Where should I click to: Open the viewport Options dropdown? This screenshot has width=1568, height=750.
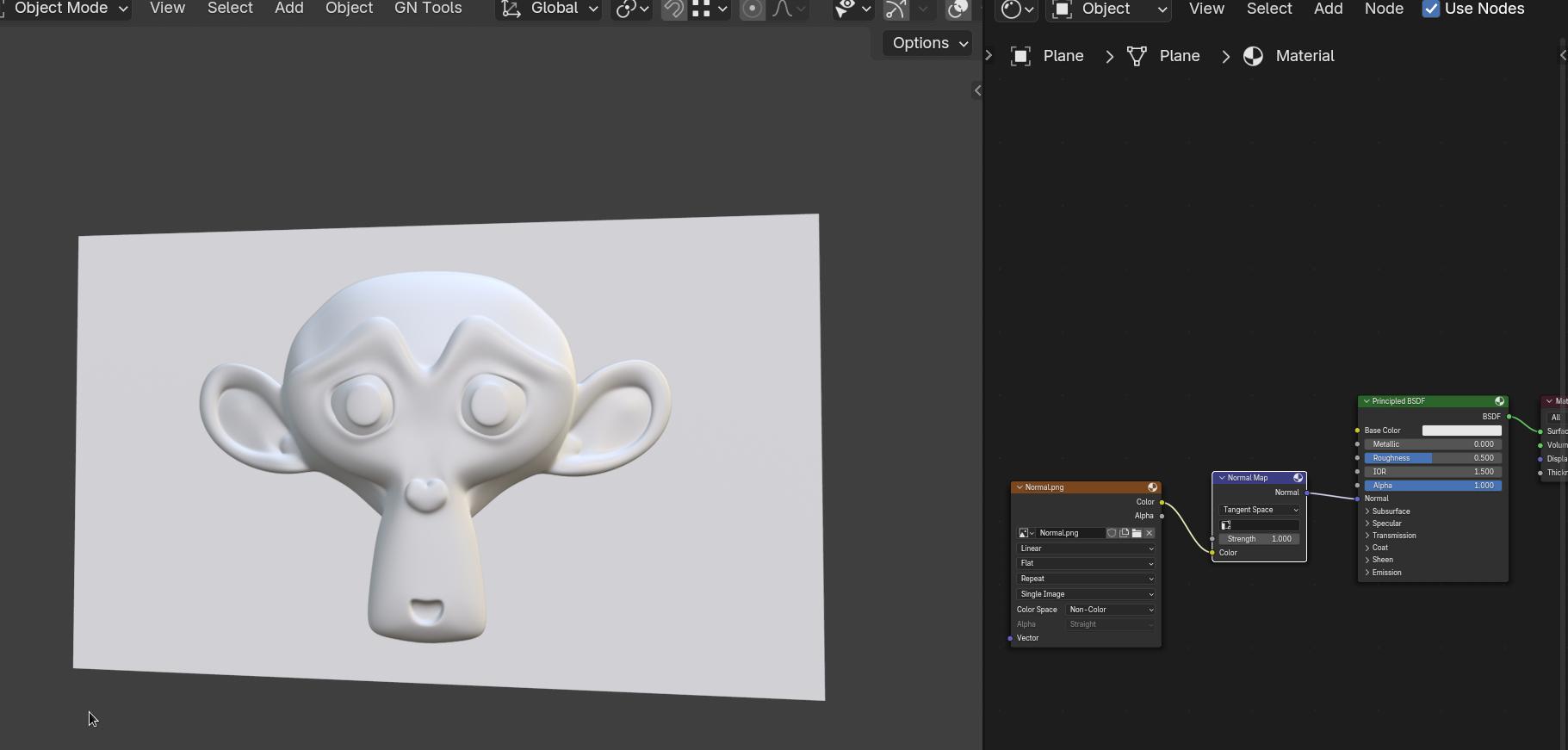coord(927,43)
